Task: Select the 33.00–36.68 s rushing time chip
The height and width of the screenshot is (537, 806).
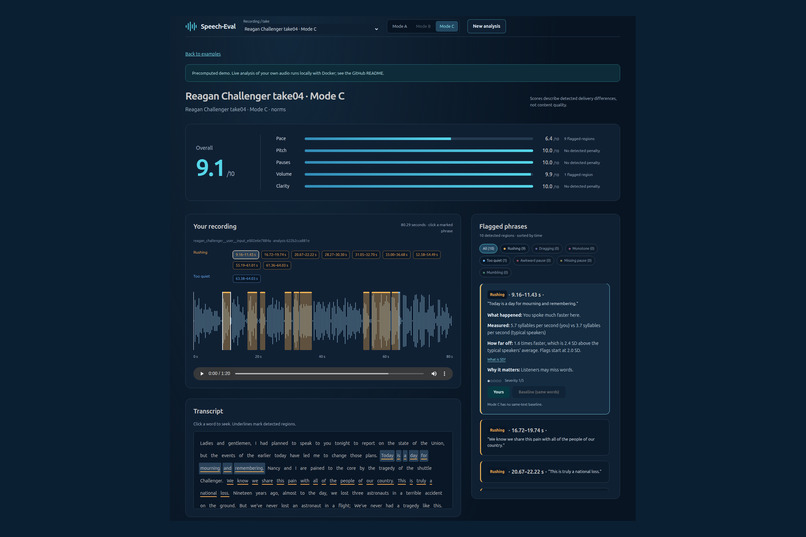Action: click(396, 254)
